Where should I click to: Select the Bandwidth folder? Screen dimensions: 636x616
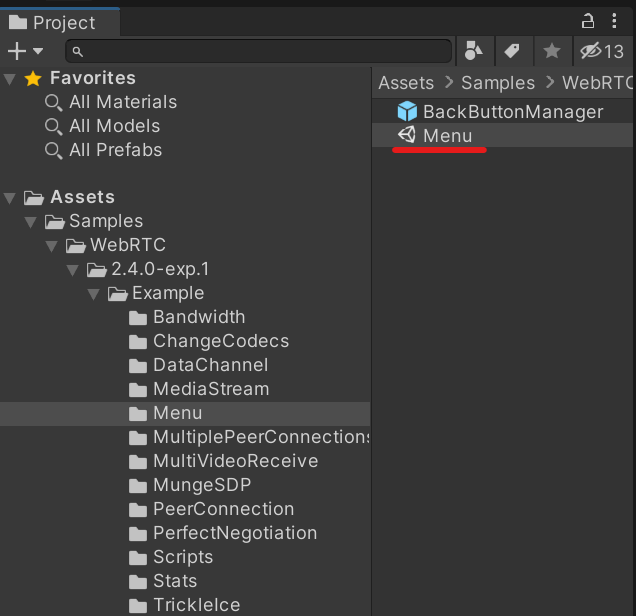(x=198, y=317)
